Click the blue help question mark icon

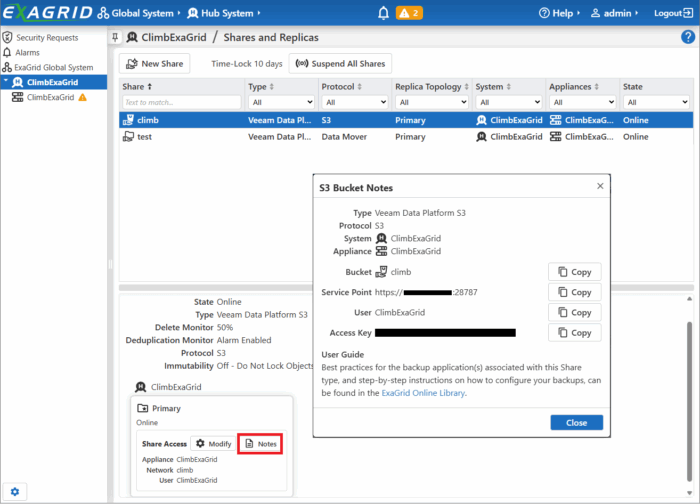click(x=687, y=37)
